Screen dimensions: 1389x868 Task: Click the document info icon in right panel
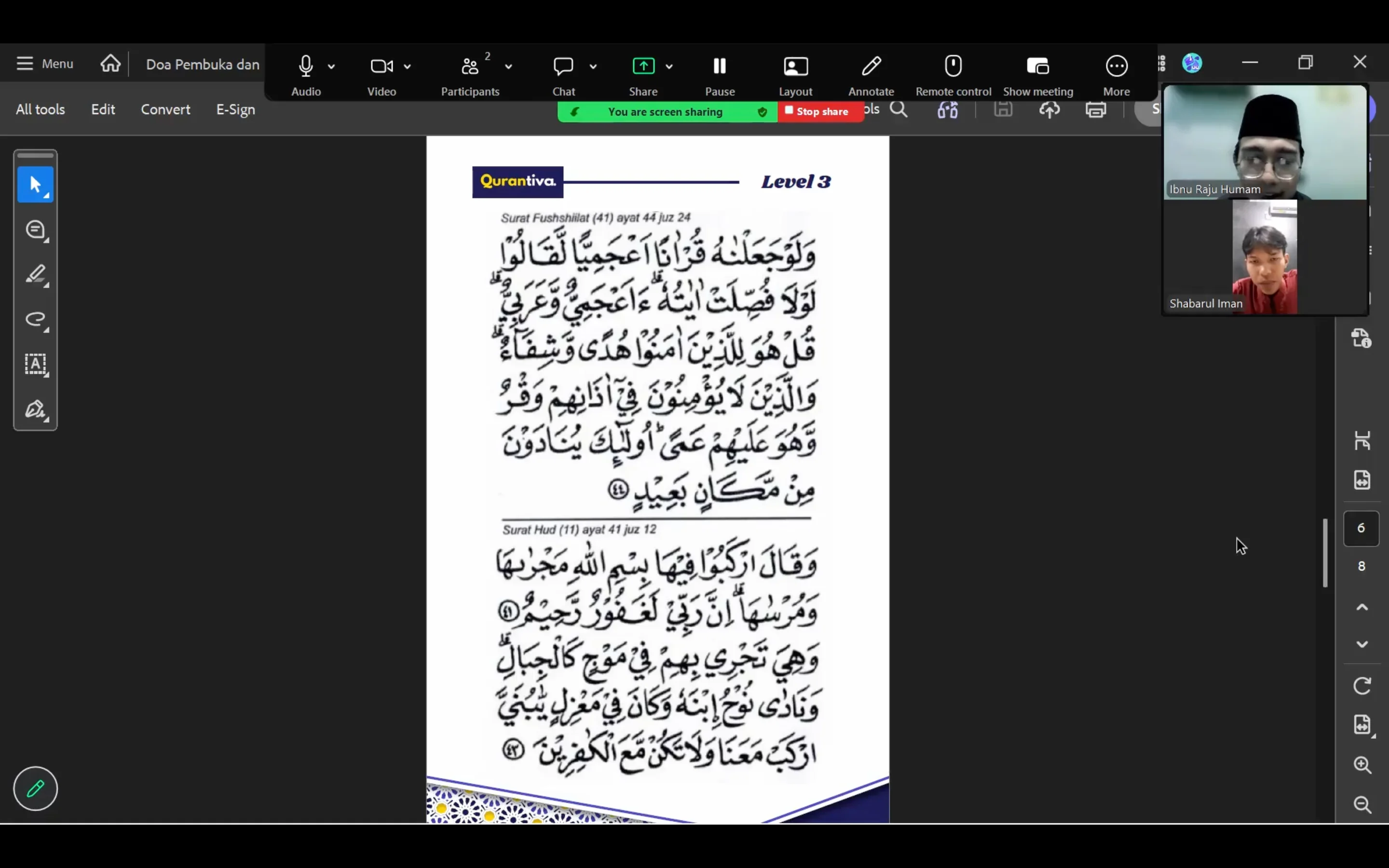[1362, 338]
